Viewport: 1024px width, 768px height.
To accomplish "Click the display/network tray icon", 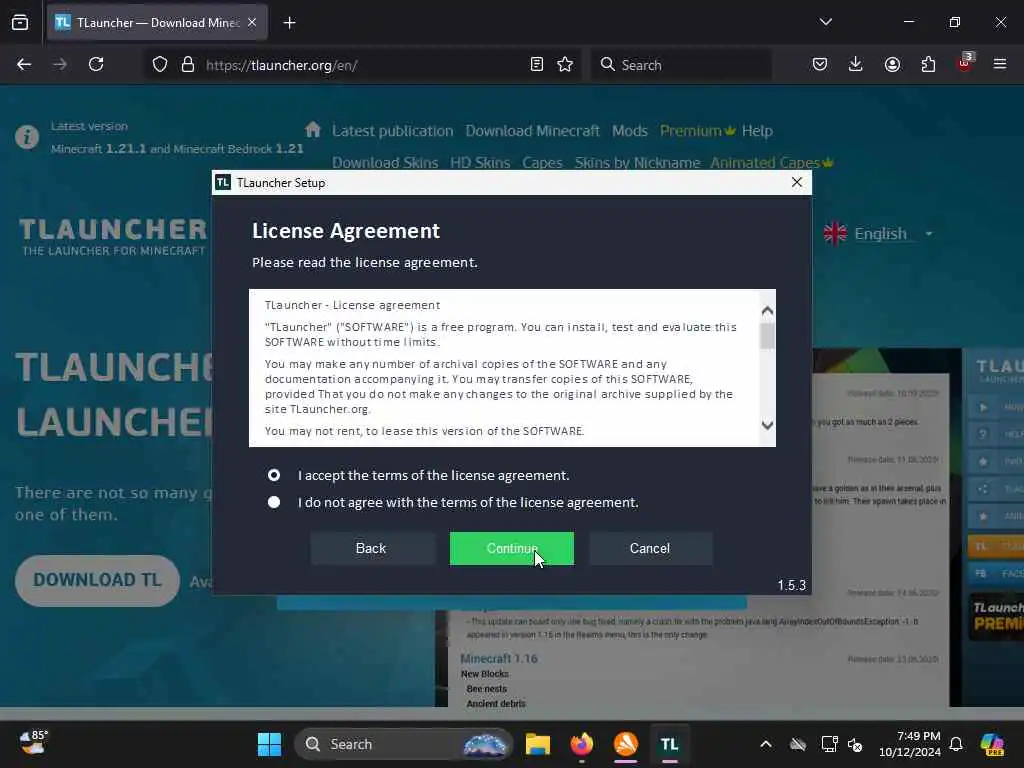I will coord(829,744).
